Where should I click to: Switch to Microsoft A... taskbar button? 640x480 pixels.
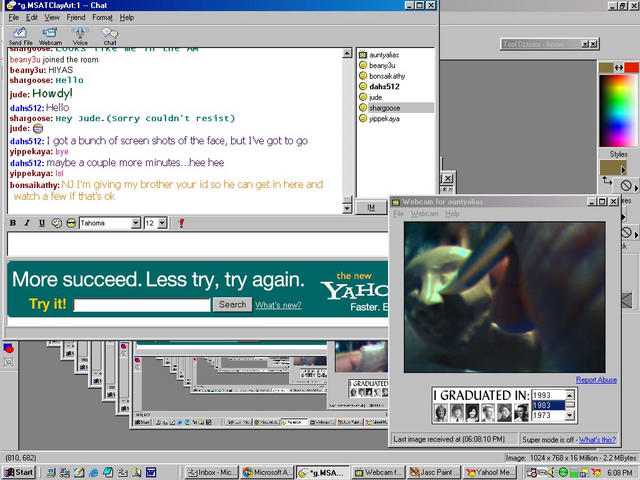pos(266,472)
